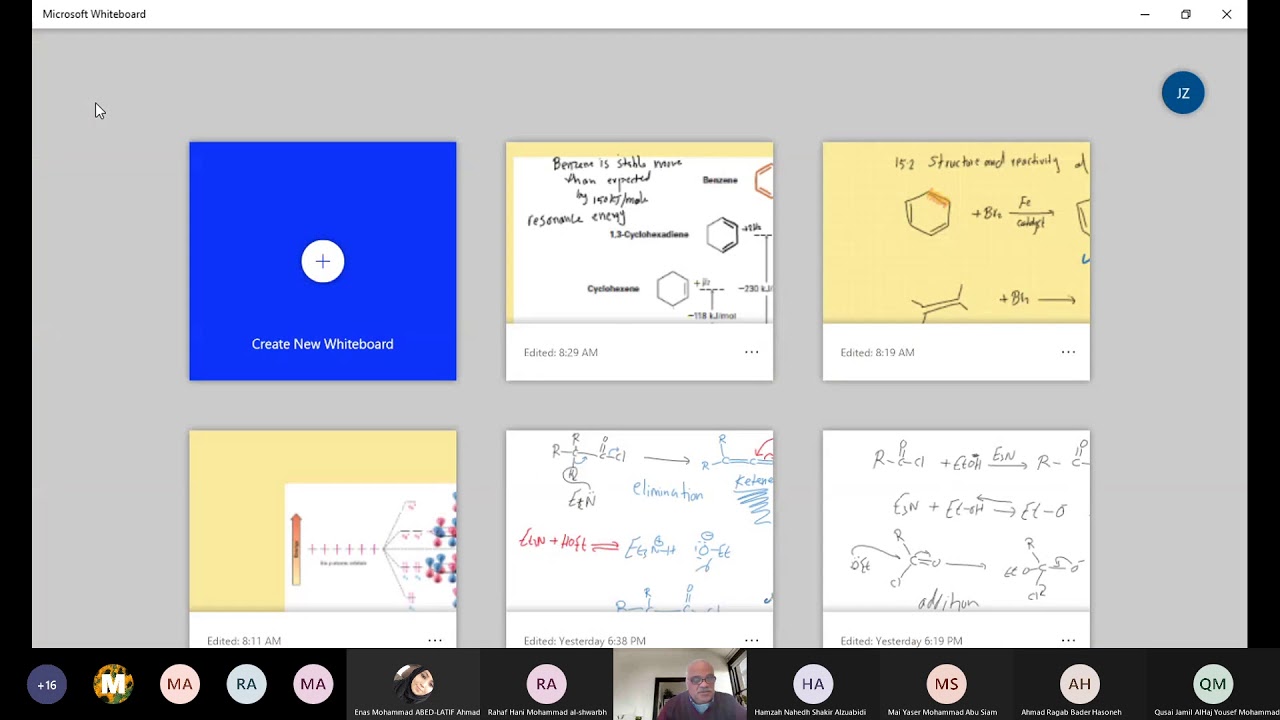Select the MS participant Mai Yaser avatar
Viewport: 1280px width, 720px height.
946,684
